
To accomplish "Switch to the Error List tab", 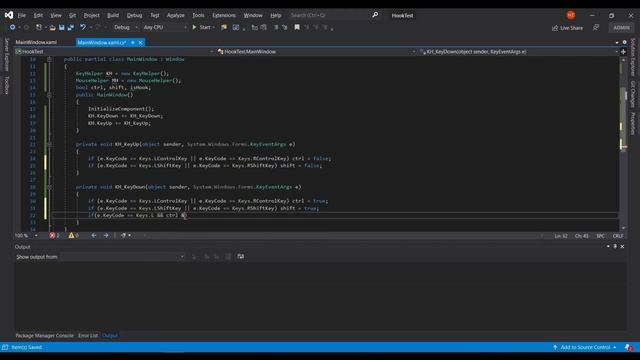I will 88,336.
